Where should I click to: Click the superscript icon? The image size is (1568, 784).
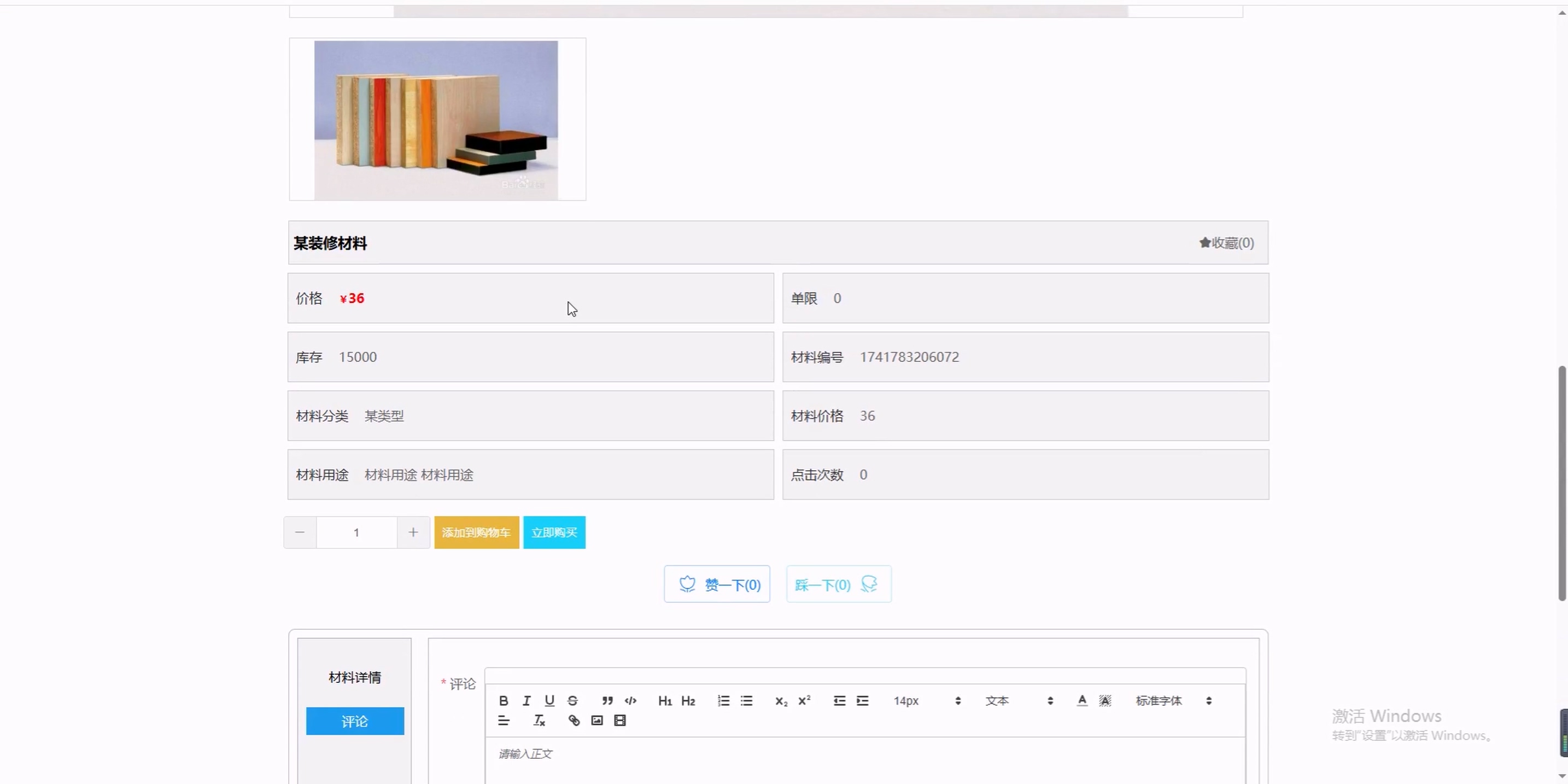[x=804, y=700]
